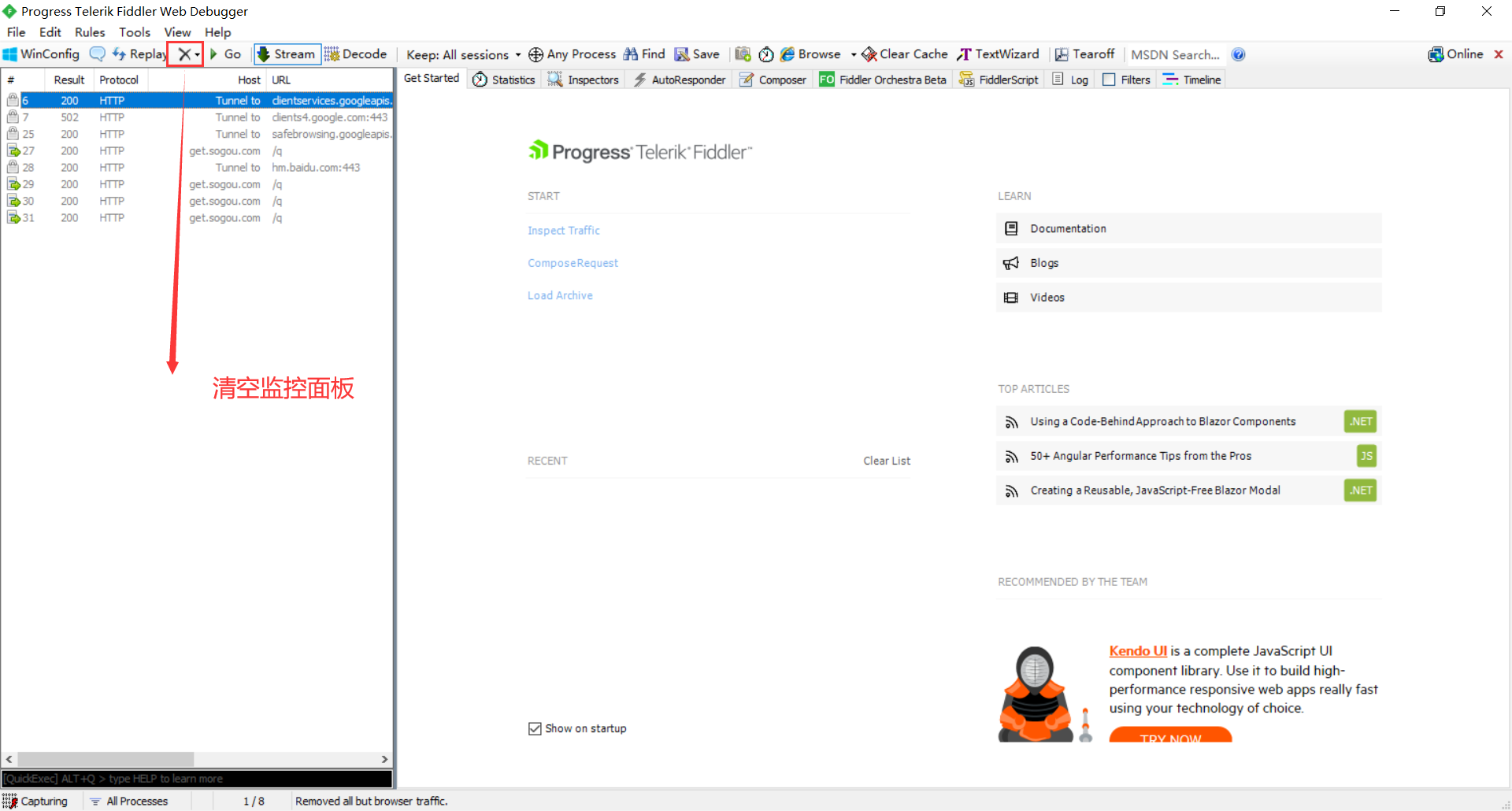The height and width of the screenshot is (811, 1512).
Task: Open Videos under Learn
Action: pyautogui.click(x=1189, y=298)
